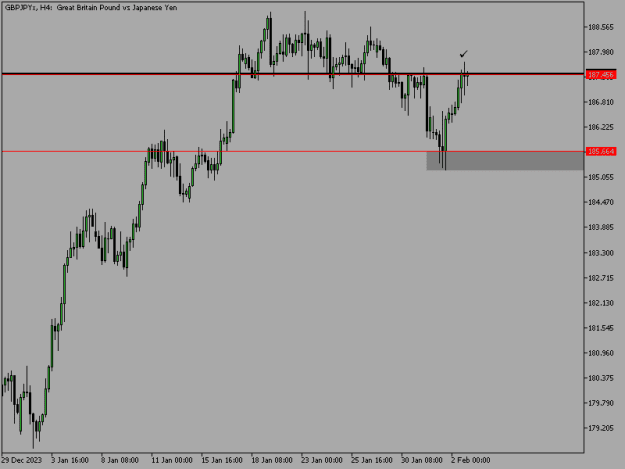The width and height of the screenshot is (625, 469).
Task: Click the 179.790 price scale label
Action: coord(601,403)
